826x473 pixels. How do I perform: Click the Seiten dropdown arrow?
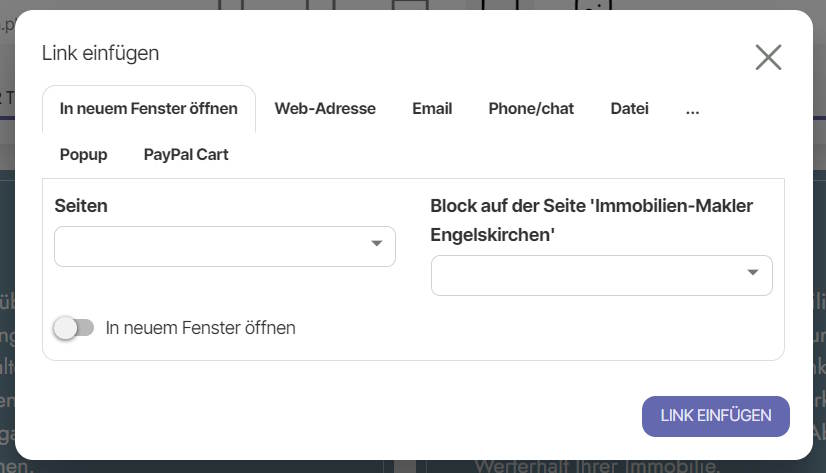click(x=377, y=244)
